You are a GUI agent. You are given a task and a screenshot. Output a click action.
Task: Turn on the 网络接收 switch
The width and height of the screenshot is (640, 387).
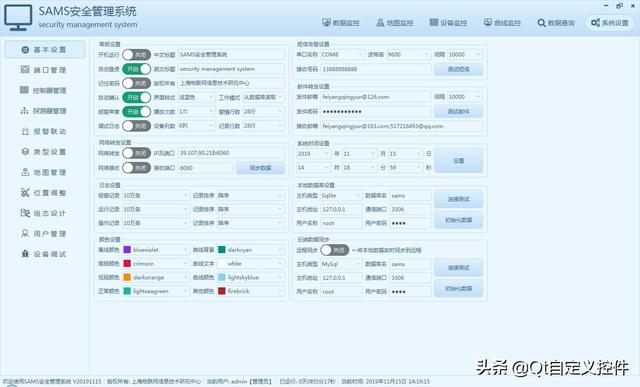pos(136,168)
